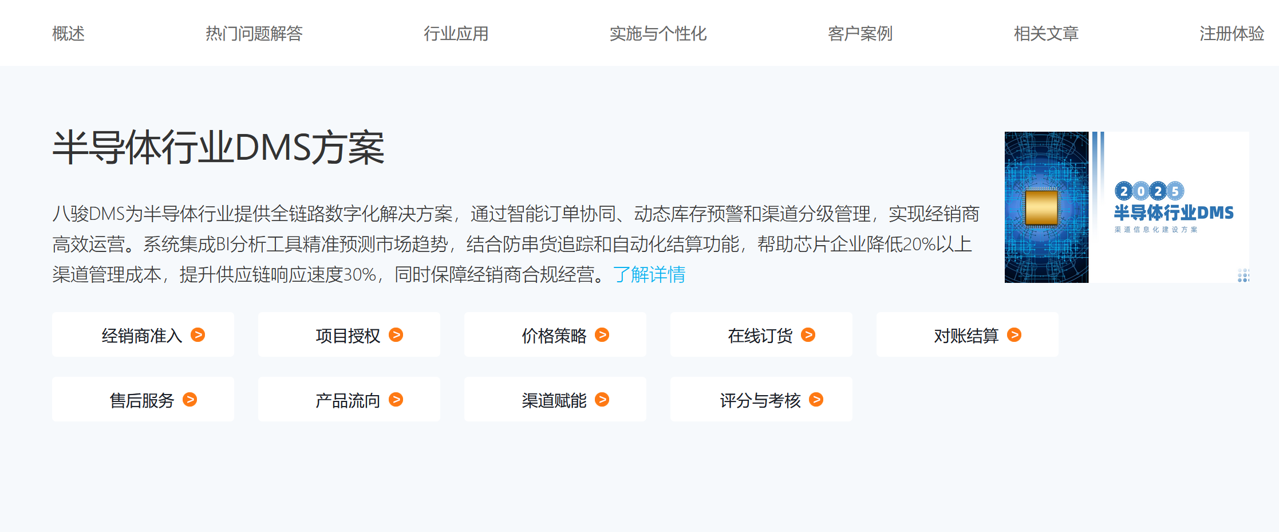
Task: Click the orange arrow icon beside 在线订货
Action: pos(808,335)
